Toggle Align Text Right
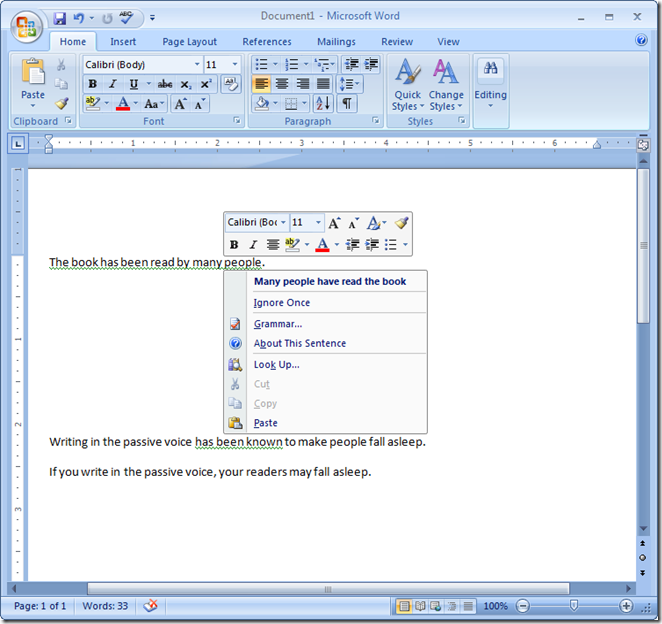 (x=303, y=84)
